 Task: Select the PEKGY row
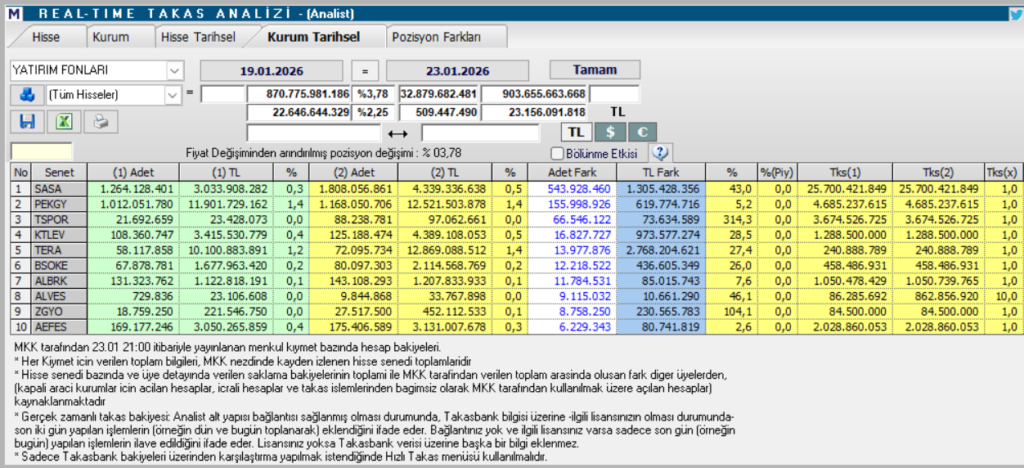pyautogui.click(x=515, y=202)
